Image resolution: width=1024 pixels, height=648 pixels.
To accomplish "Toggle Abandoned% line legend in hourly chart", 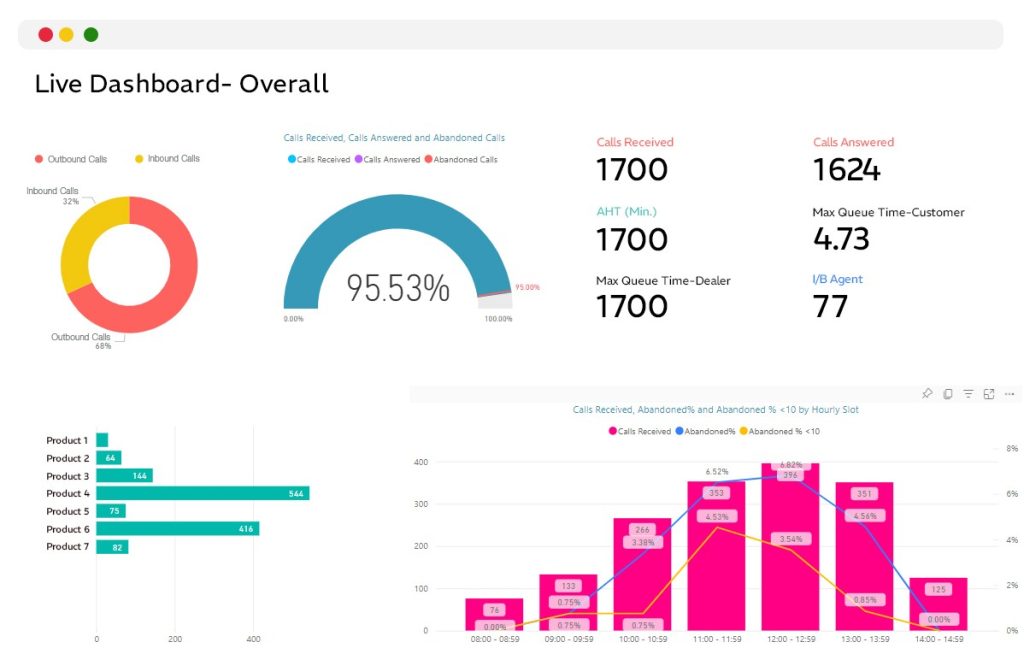I will point(707,431).
